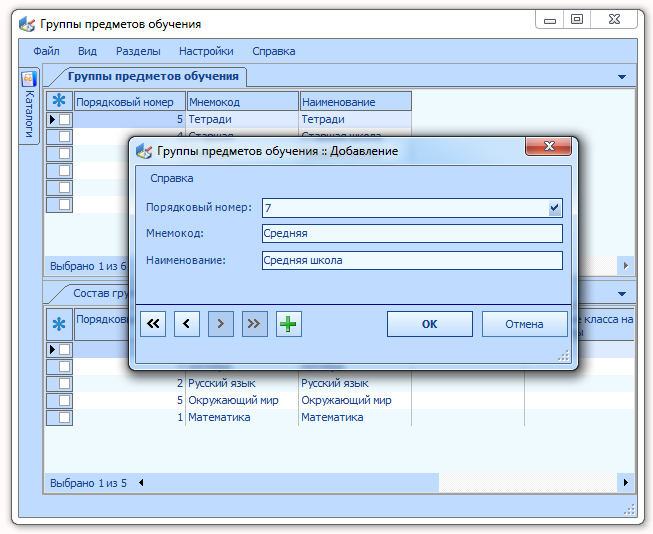This screenshot has width=653, height=534.
Task: Click the Мнемокод input field
Action: click(x=412, y=233)
